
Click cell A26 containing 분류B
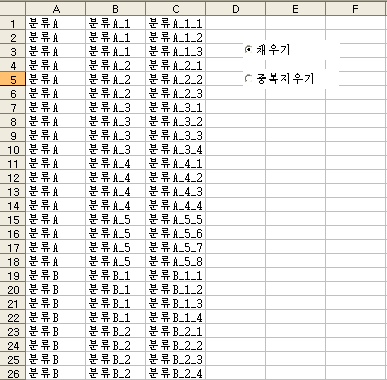click(56, 373)
